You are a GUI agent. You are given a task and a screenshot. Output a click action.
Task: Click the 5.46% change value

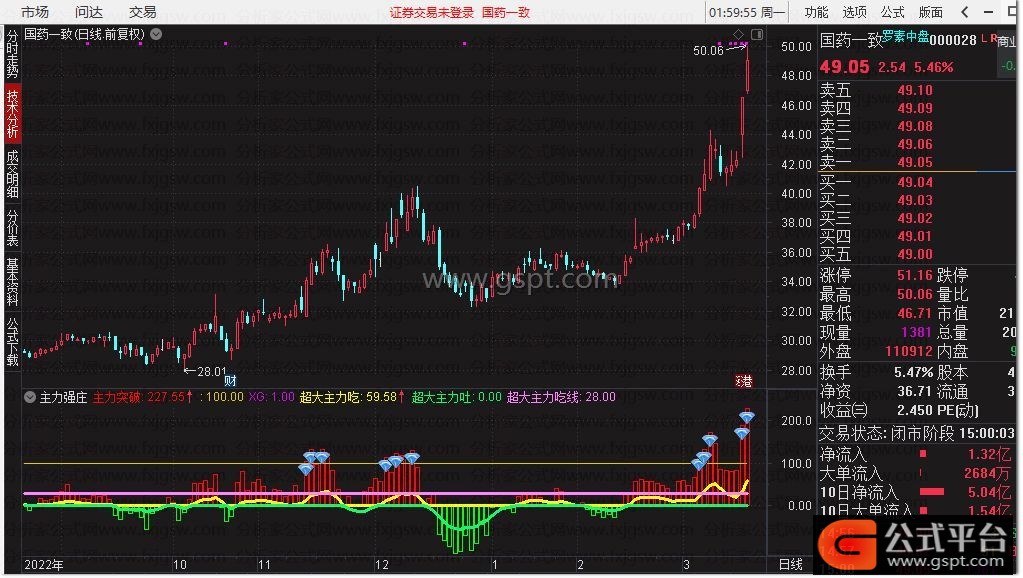(934, 67)
